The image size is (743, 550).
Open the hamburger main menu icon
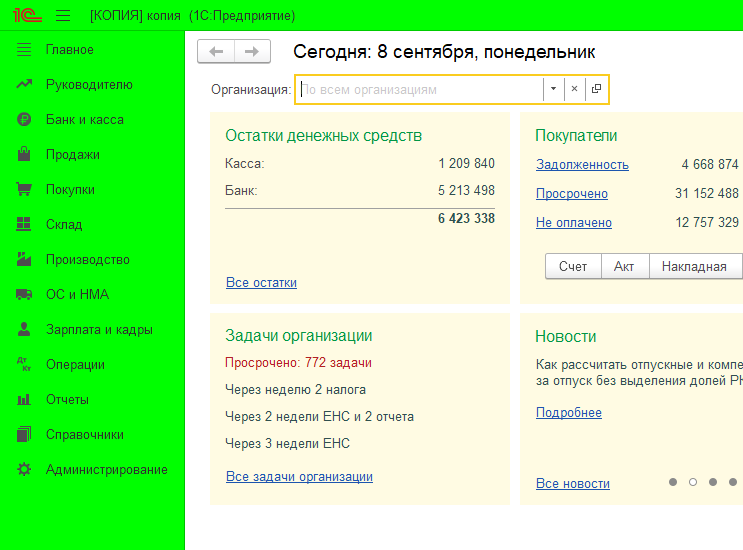pos(63,16)
